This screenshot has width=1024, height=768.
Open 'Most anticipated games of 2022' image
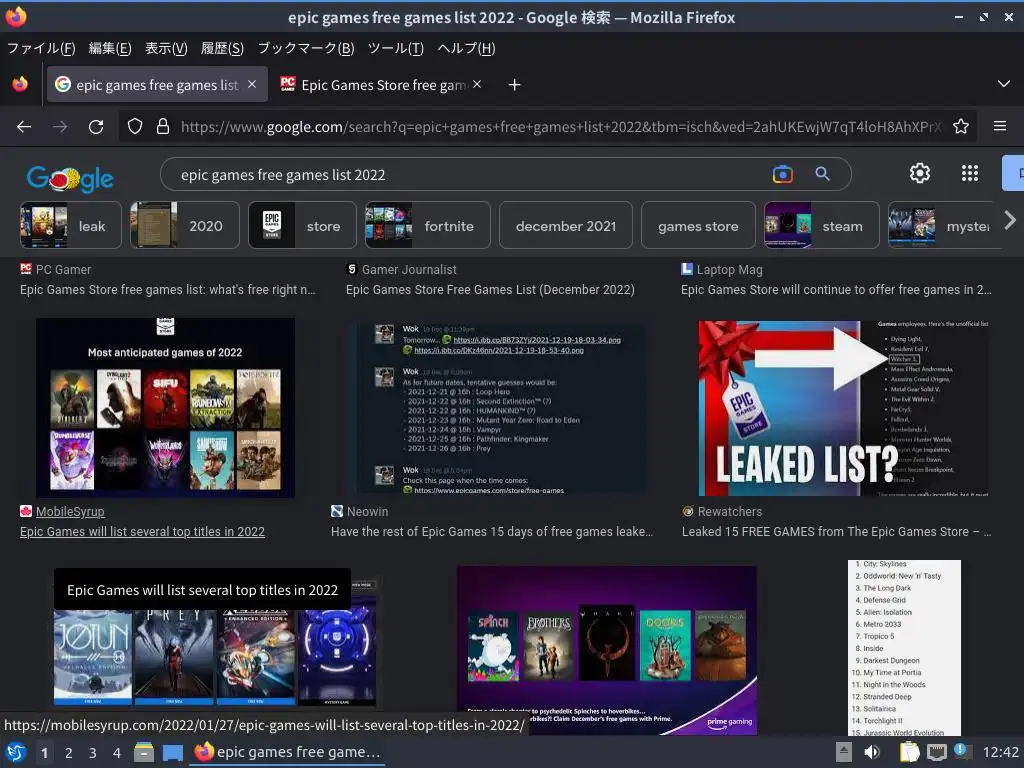[x=165, y=408]
